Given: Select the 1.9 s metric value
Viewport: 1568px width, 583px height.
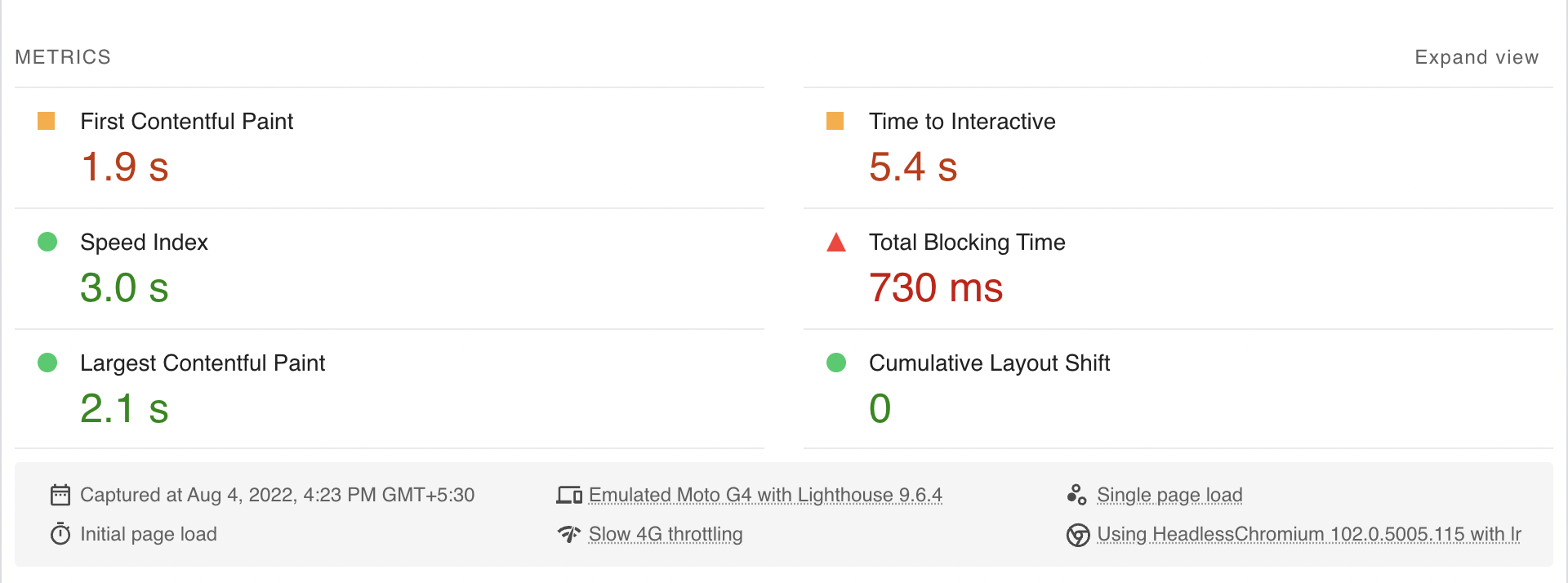Looking at the screenshot, I should point(124,167).
